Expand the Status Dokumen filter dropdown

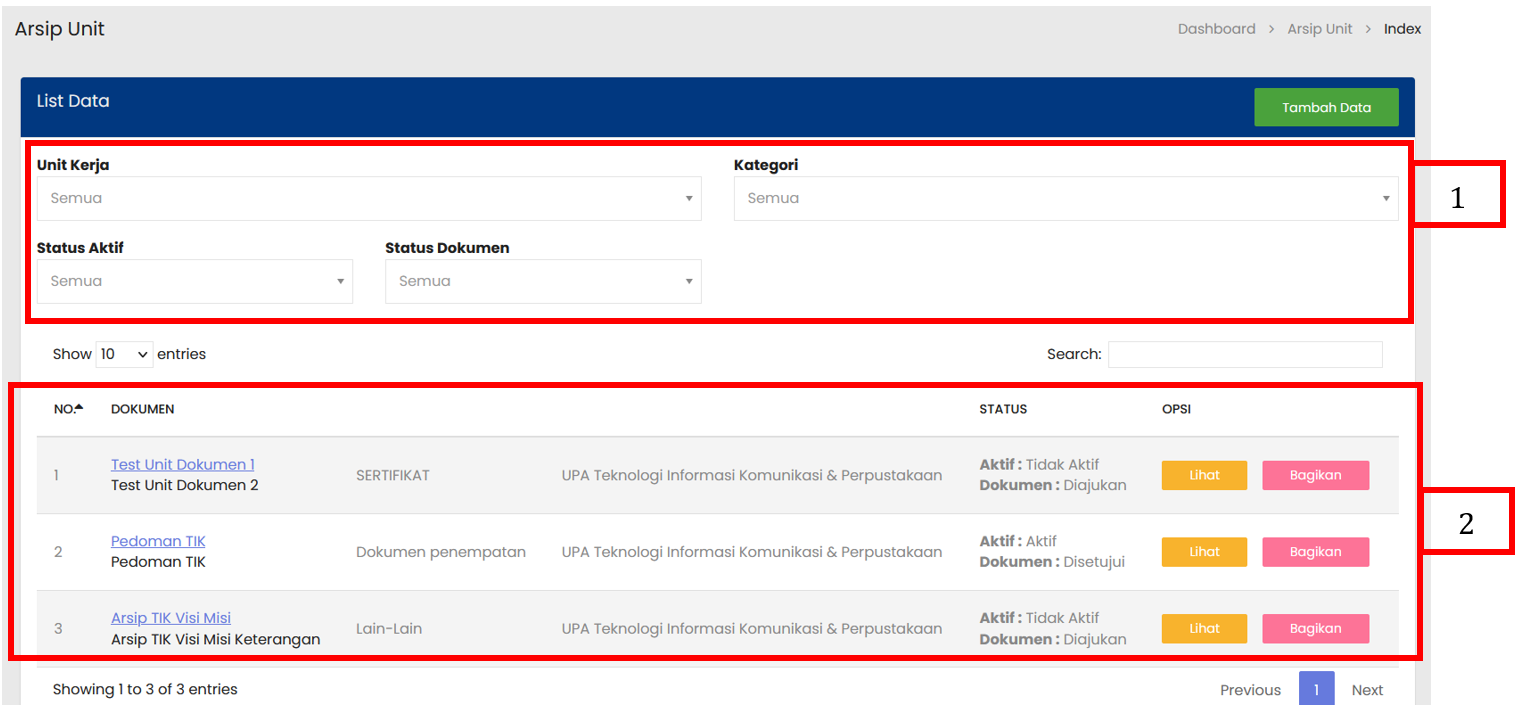[542, 281]
